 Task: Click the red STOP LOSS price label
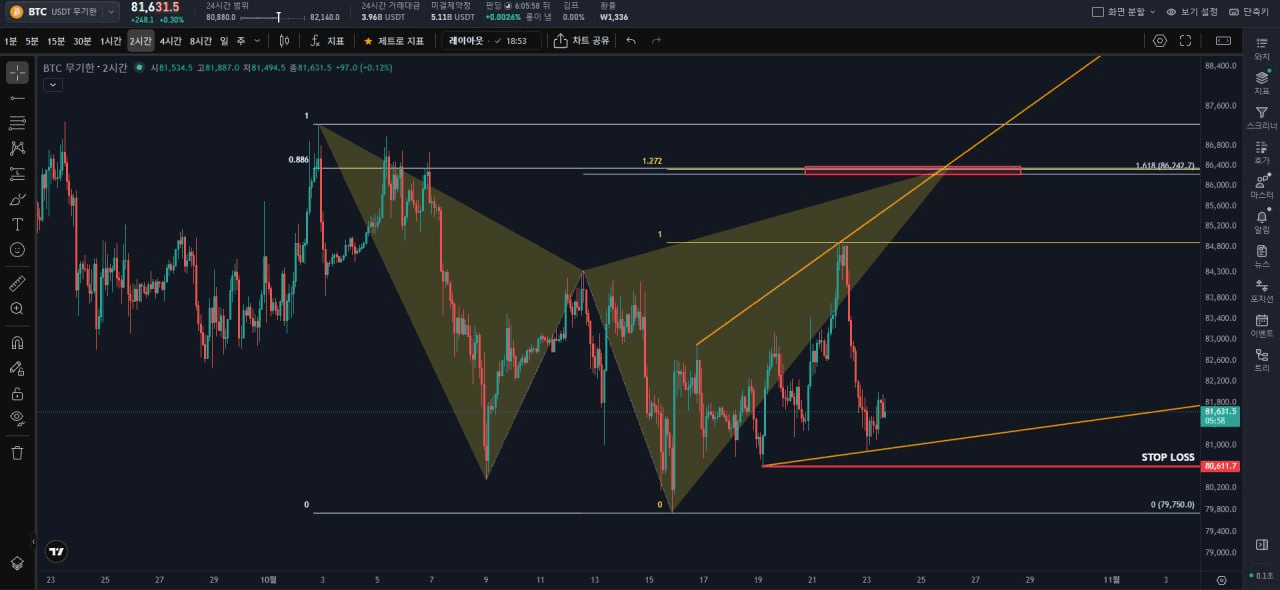point(1220,466)
